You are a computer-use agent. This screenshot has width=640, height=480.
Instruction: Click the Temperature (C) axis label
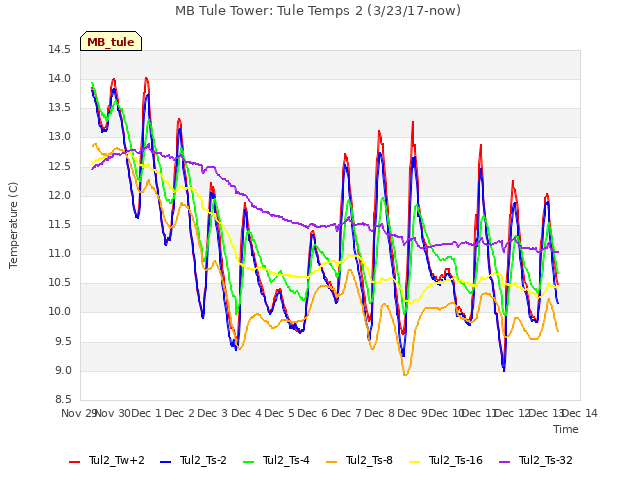13,225
